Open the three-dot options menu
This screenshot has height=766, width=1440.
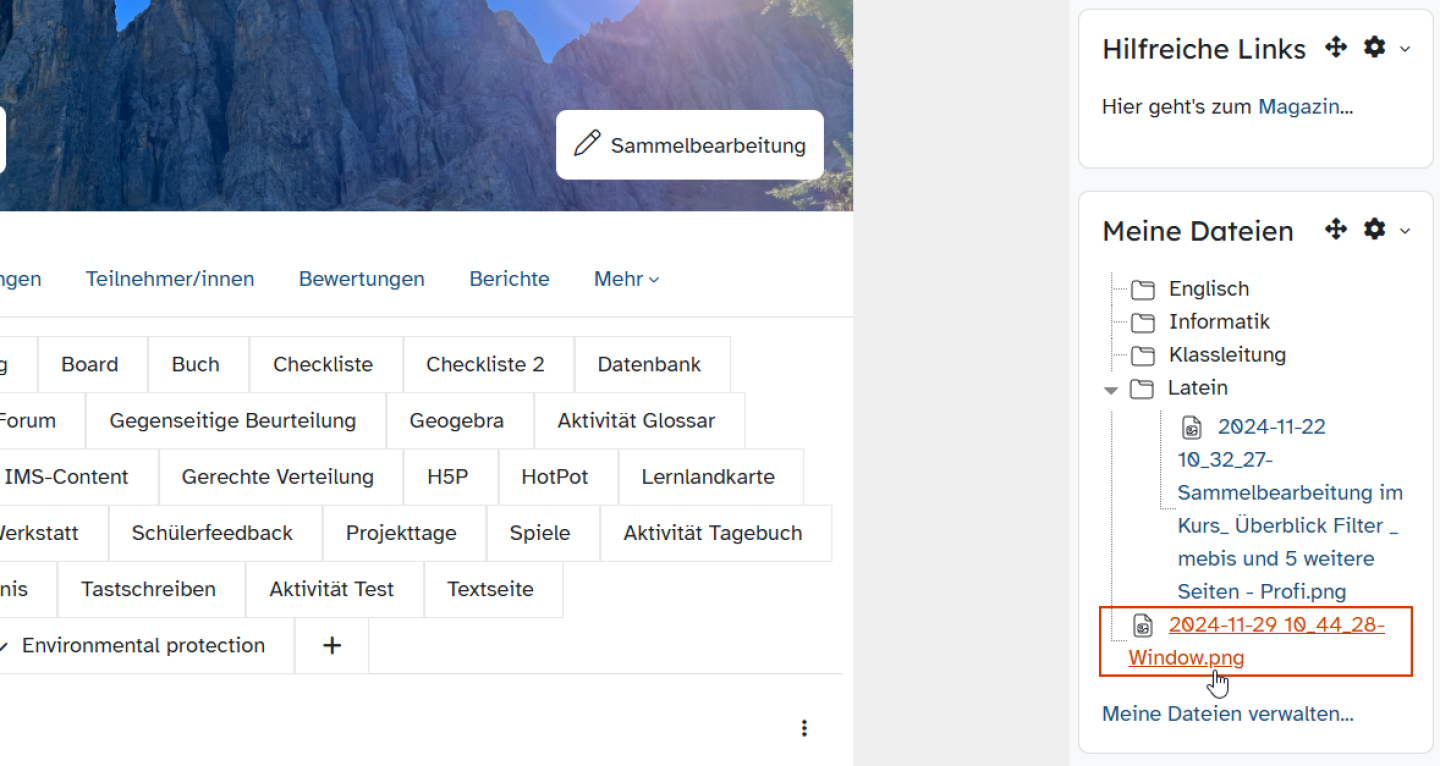click(x=804, y=728)
